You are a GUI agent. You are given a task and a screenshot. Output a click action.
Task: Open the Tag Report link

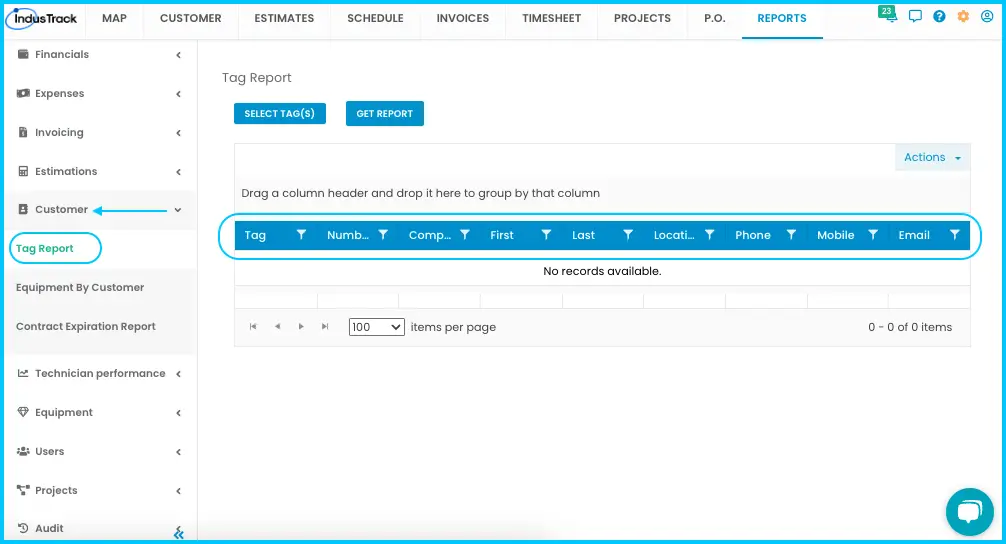click(x=45, y=248)
